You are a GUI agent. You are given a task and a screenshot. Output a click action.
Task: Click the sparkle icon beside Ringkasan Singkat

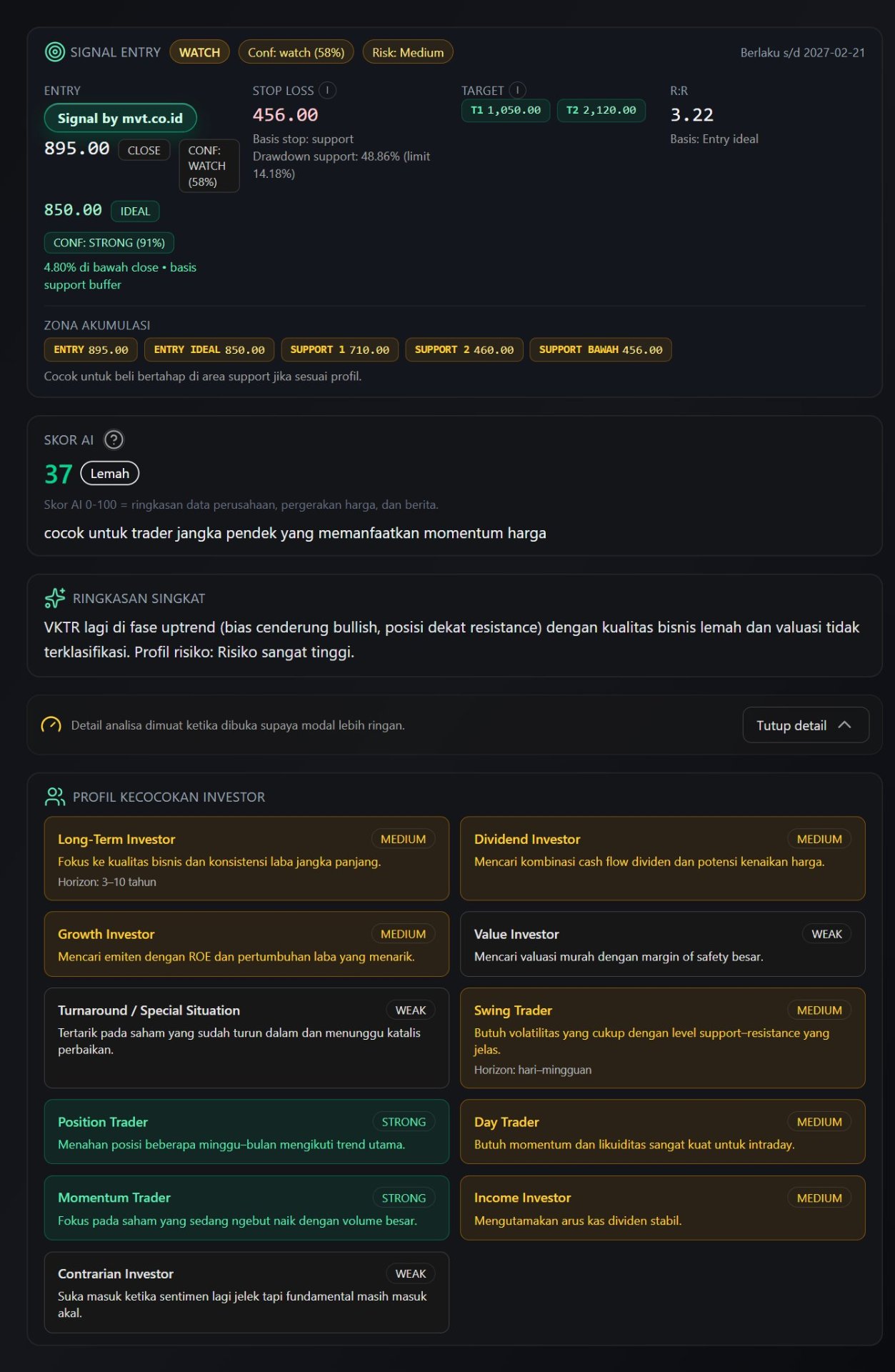54,598
